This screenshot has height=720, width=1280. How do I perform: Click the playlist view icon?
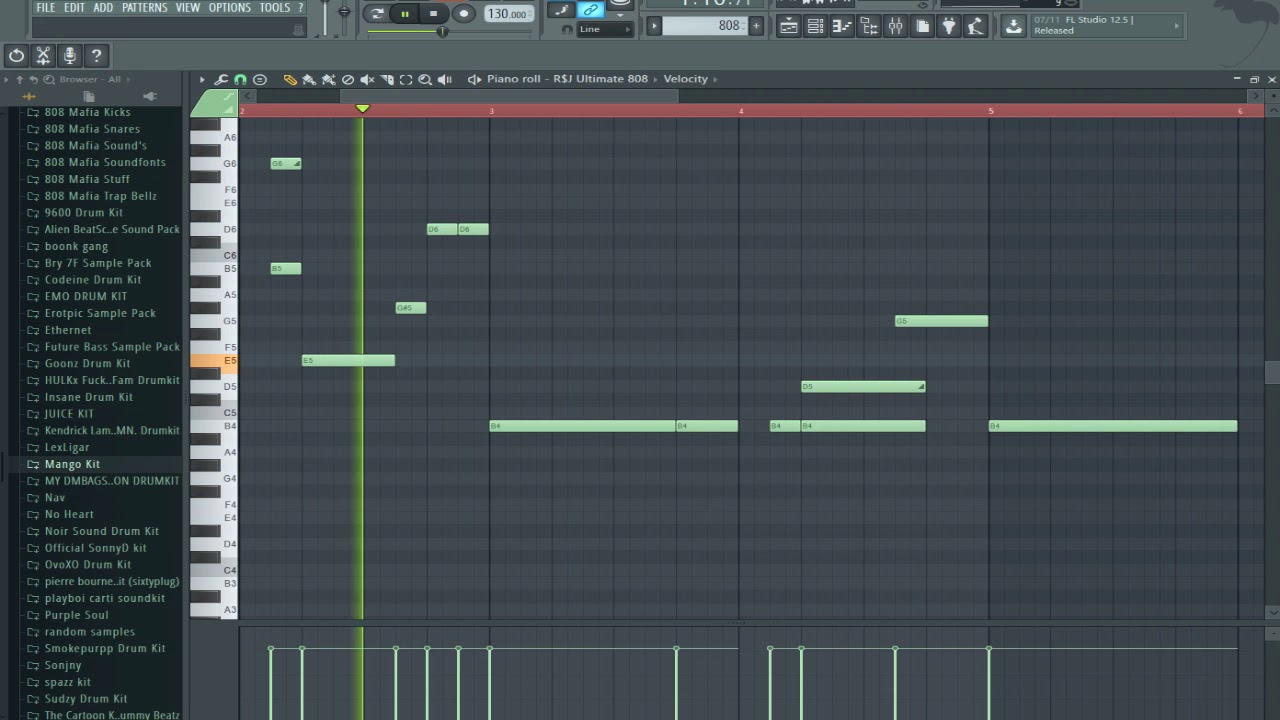788,27
